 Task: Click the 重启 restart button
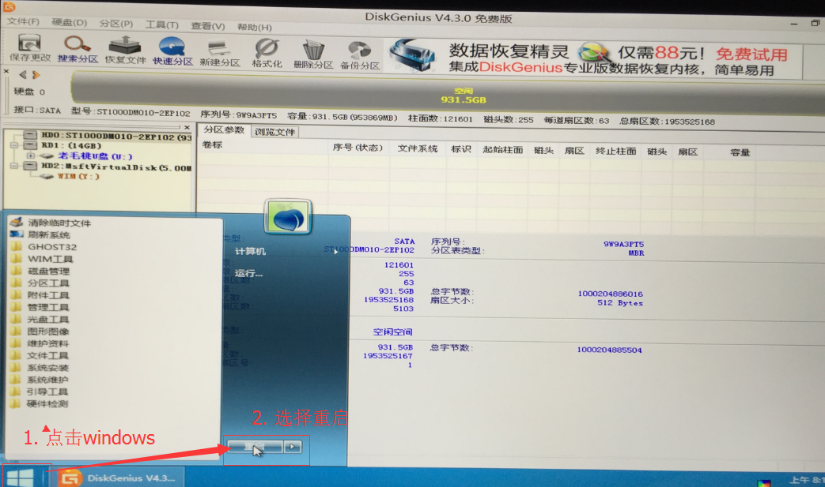coord(255,447)
